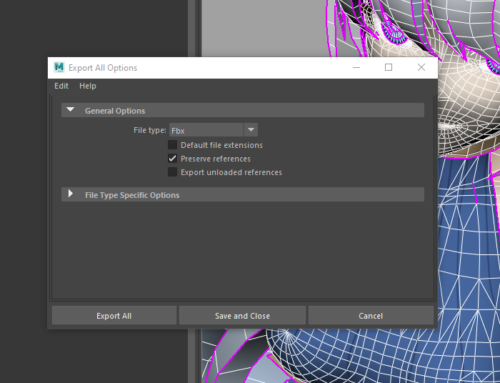Close the Export All Options dialog
Screen dimensions: 500x383
pos(421,68)
